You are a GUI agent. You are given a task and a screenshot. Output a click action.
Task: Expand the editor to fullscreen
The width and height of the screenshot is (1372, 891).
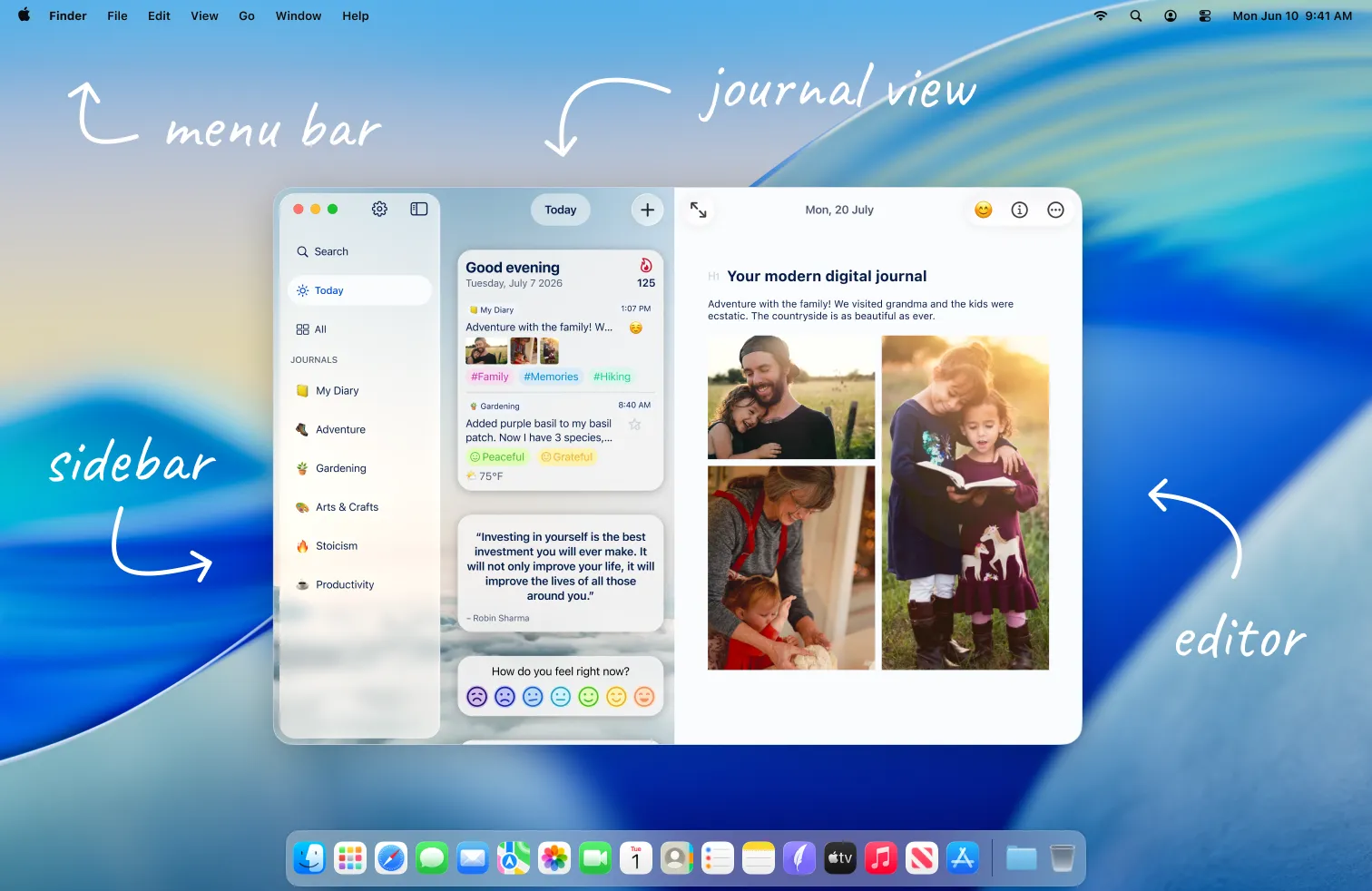coord(699,210)
